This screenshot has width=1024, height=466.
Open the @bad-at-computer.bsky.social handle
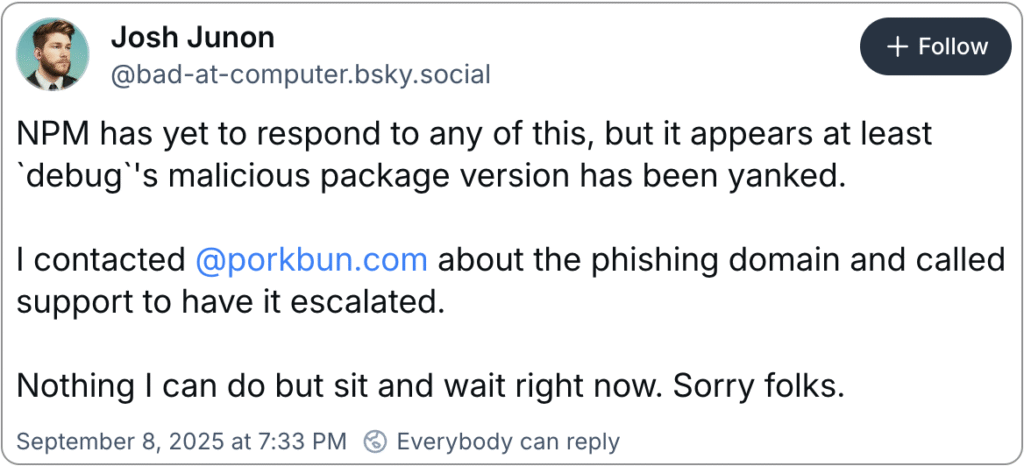300,75
